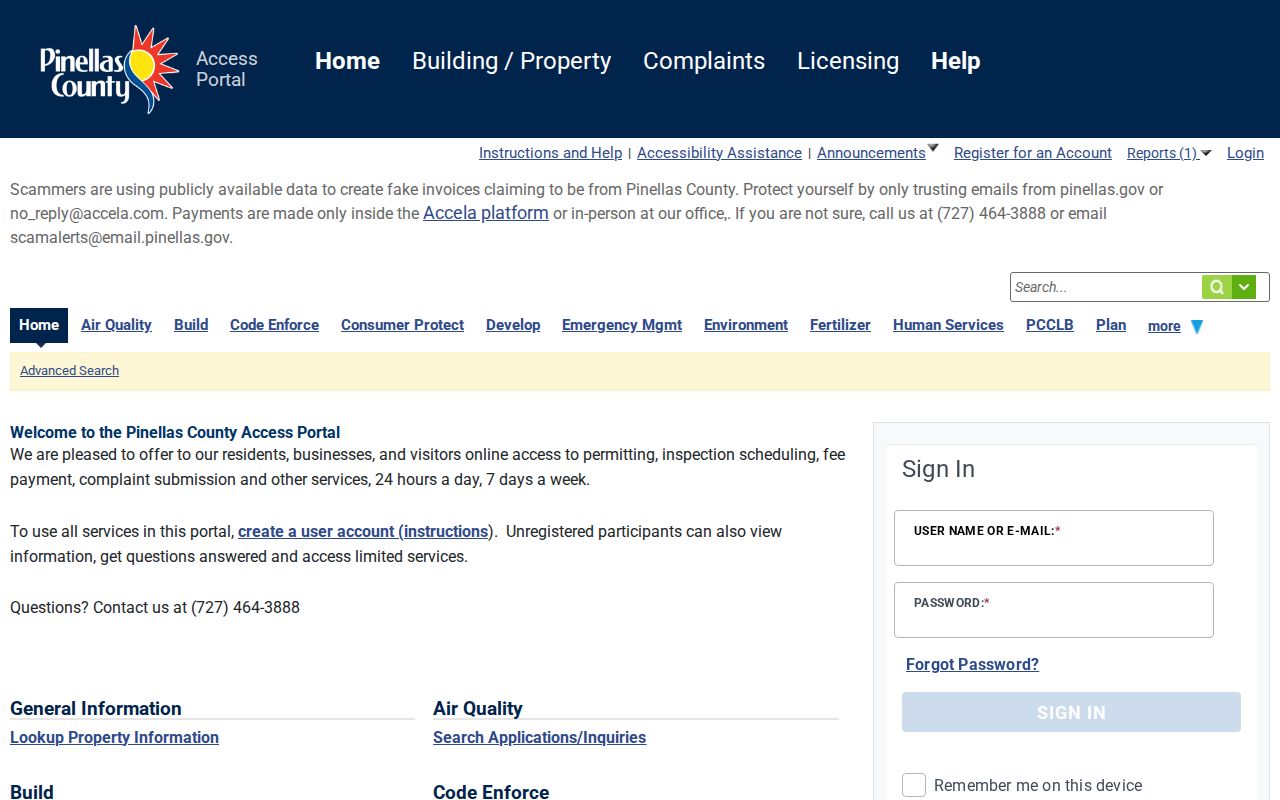Click the Instructions and Help link

(550, 153)
